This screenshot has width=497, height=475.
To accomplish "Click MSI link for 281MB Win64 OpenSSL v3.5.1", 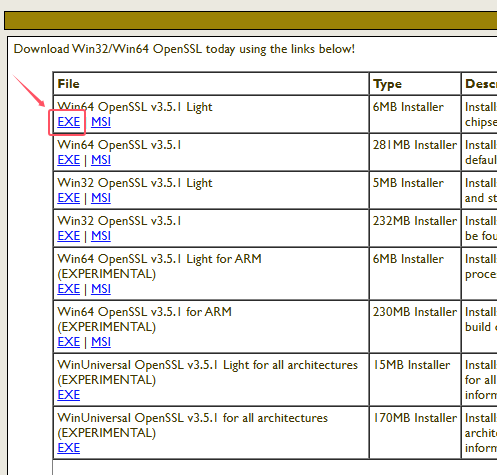I will click(101, 160).
